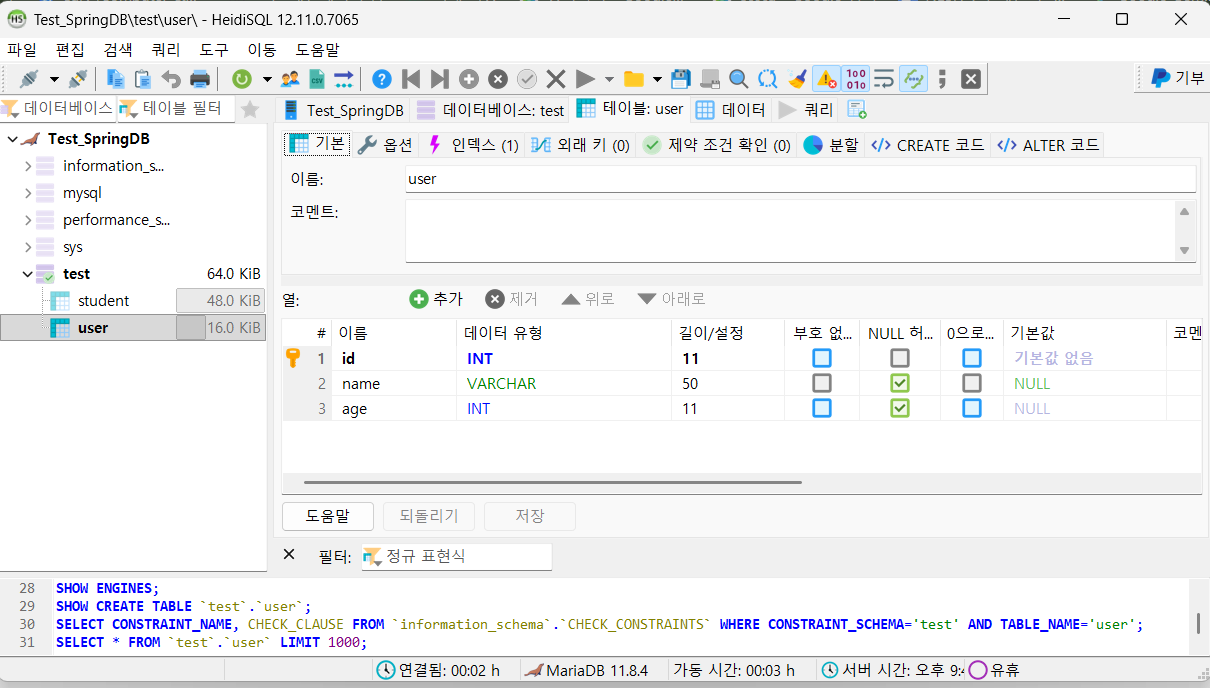Switch to the 인덱스 (1) tab
Screen dimensions: 1210x688
pos(473,145)
